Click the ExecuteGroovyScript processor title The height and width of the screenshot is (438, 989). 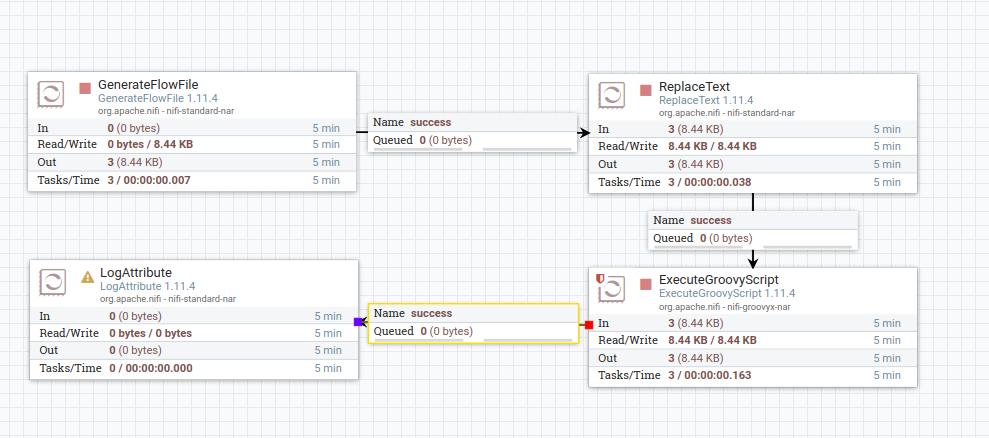pos(718,280)
